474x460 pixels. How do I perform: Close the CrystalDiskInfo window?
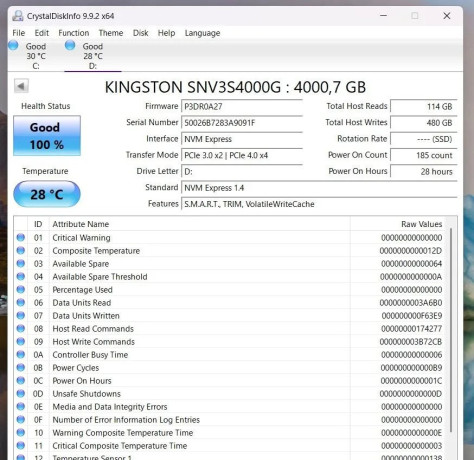[x=447, y=16]
